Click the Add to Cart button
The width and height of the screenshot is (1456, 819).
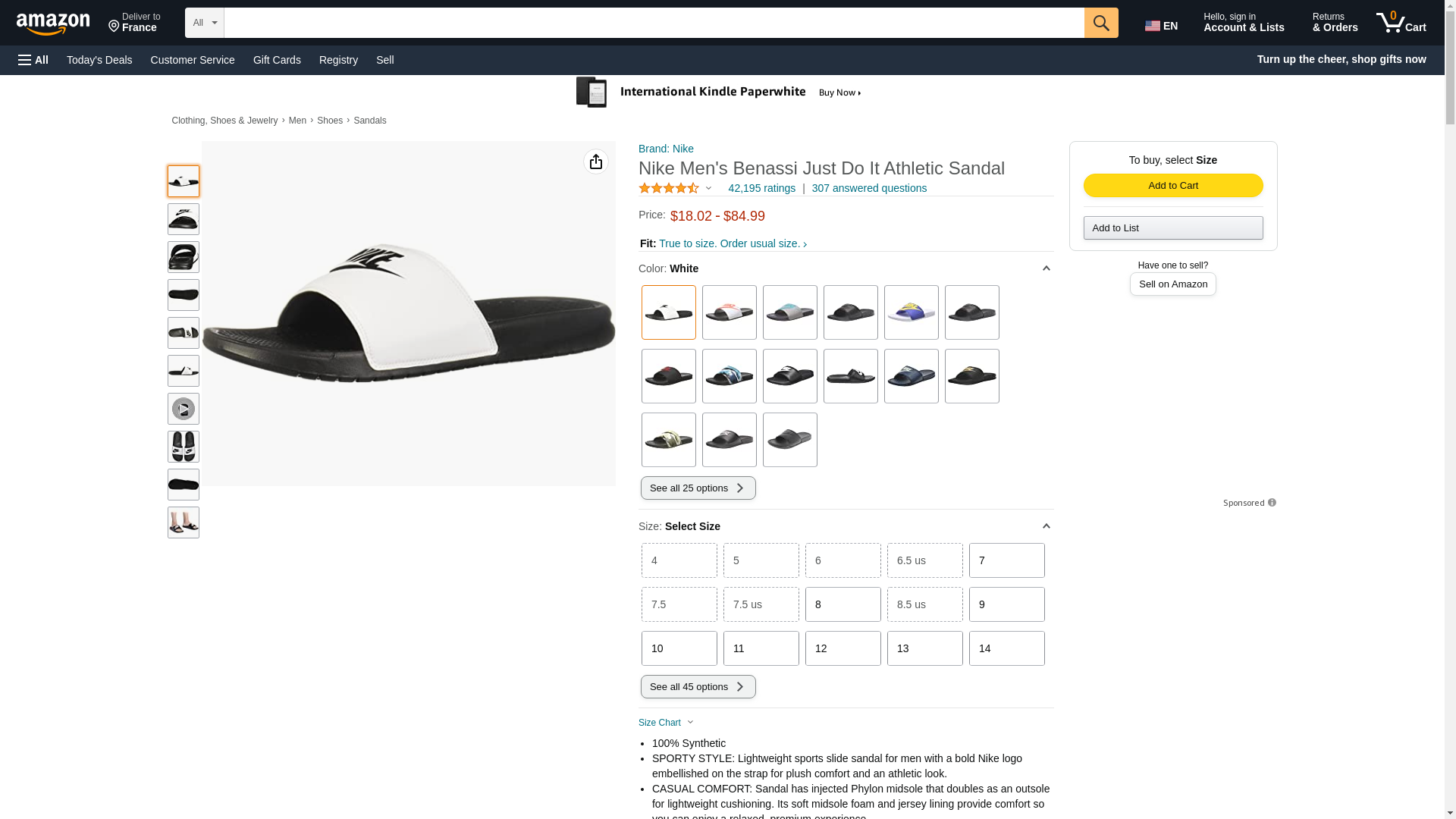click(1172, 186)
